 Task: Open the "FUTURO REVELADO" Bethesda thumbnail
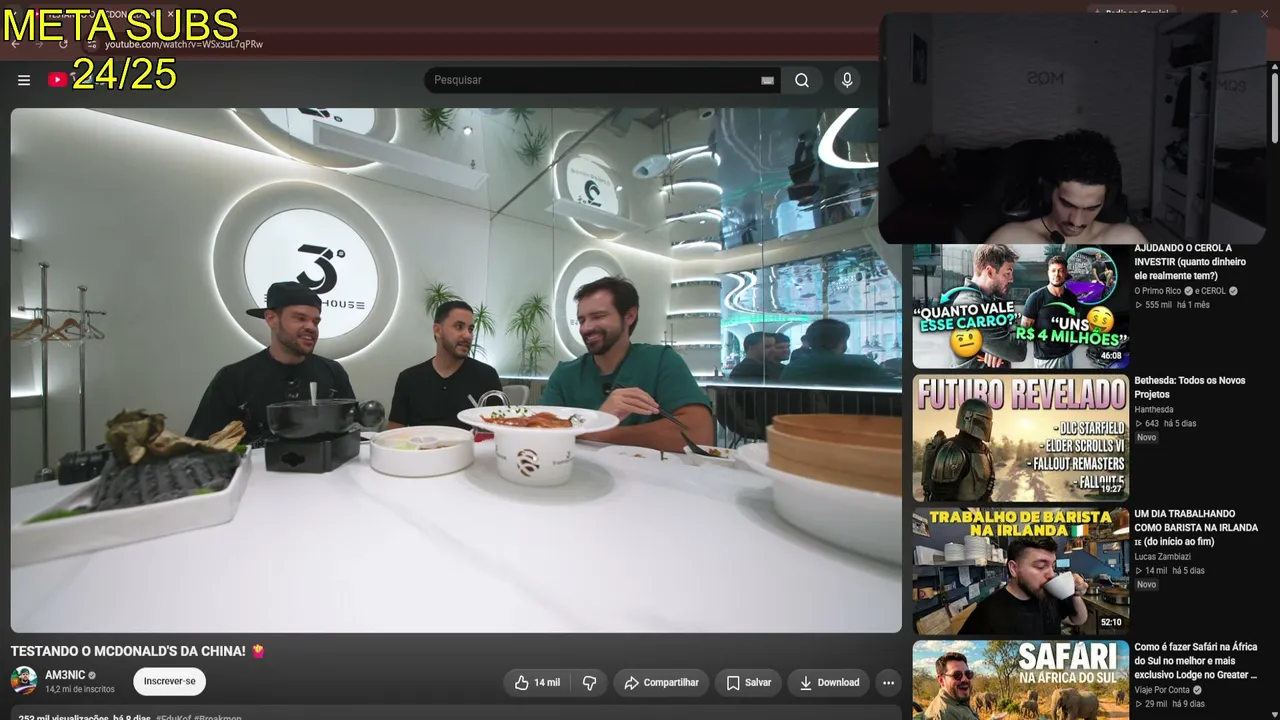(x=1020, y=438)
